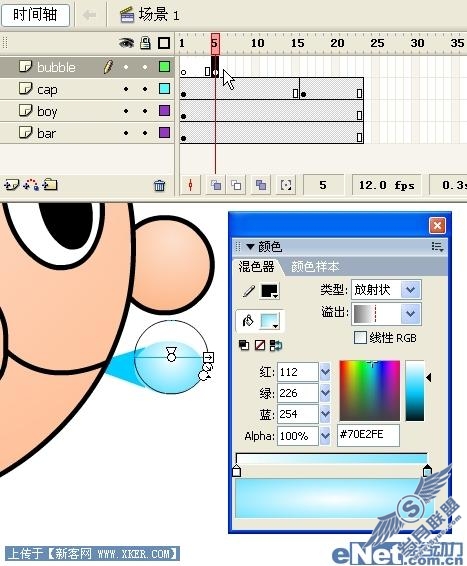Select the right gradient color stop
Viewport: 467px width, 566px height.
tap(427, 471)
